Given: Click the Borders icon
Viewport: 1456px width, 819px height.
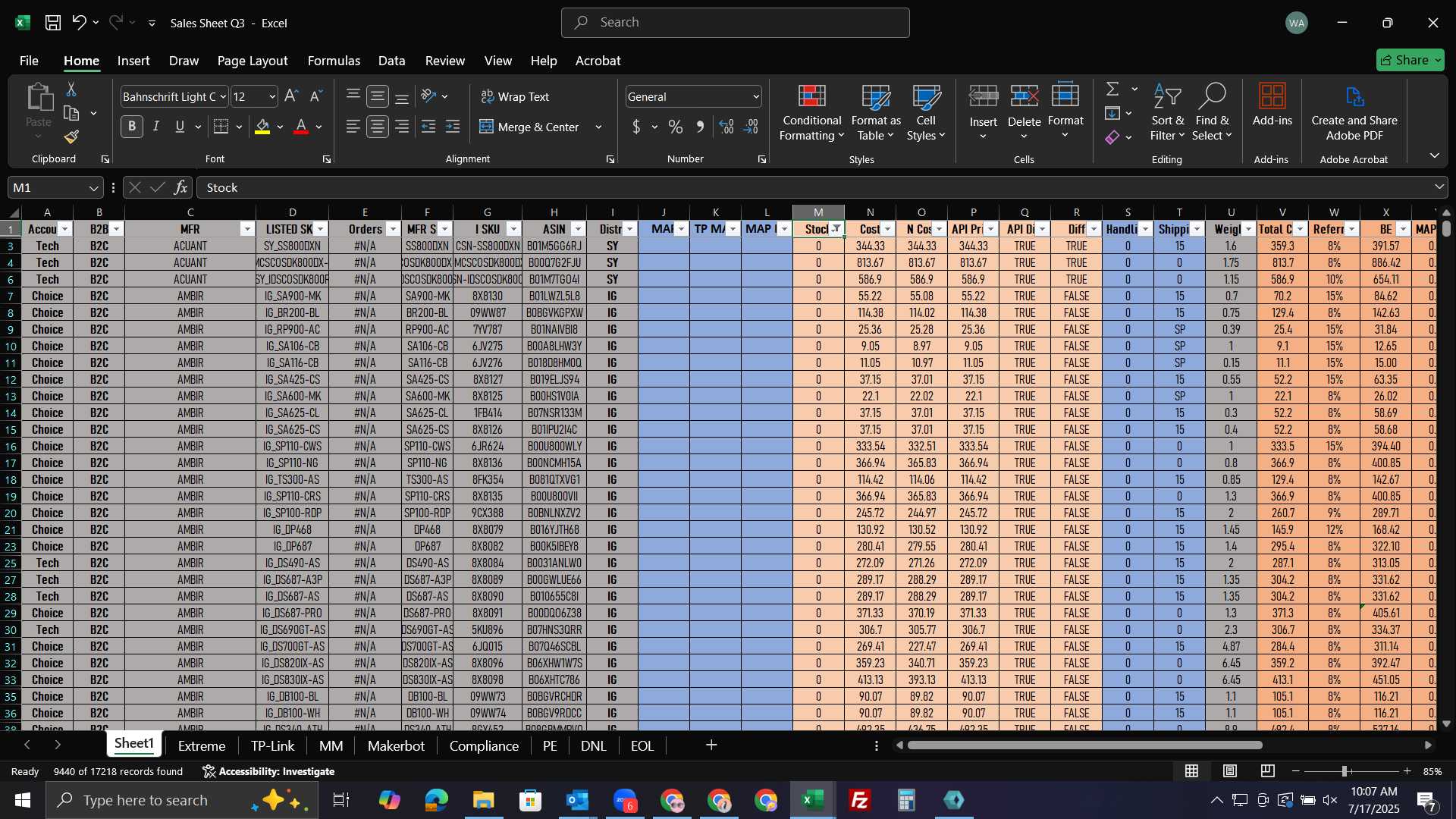Looking at the screenshot, I should (221, 127).
